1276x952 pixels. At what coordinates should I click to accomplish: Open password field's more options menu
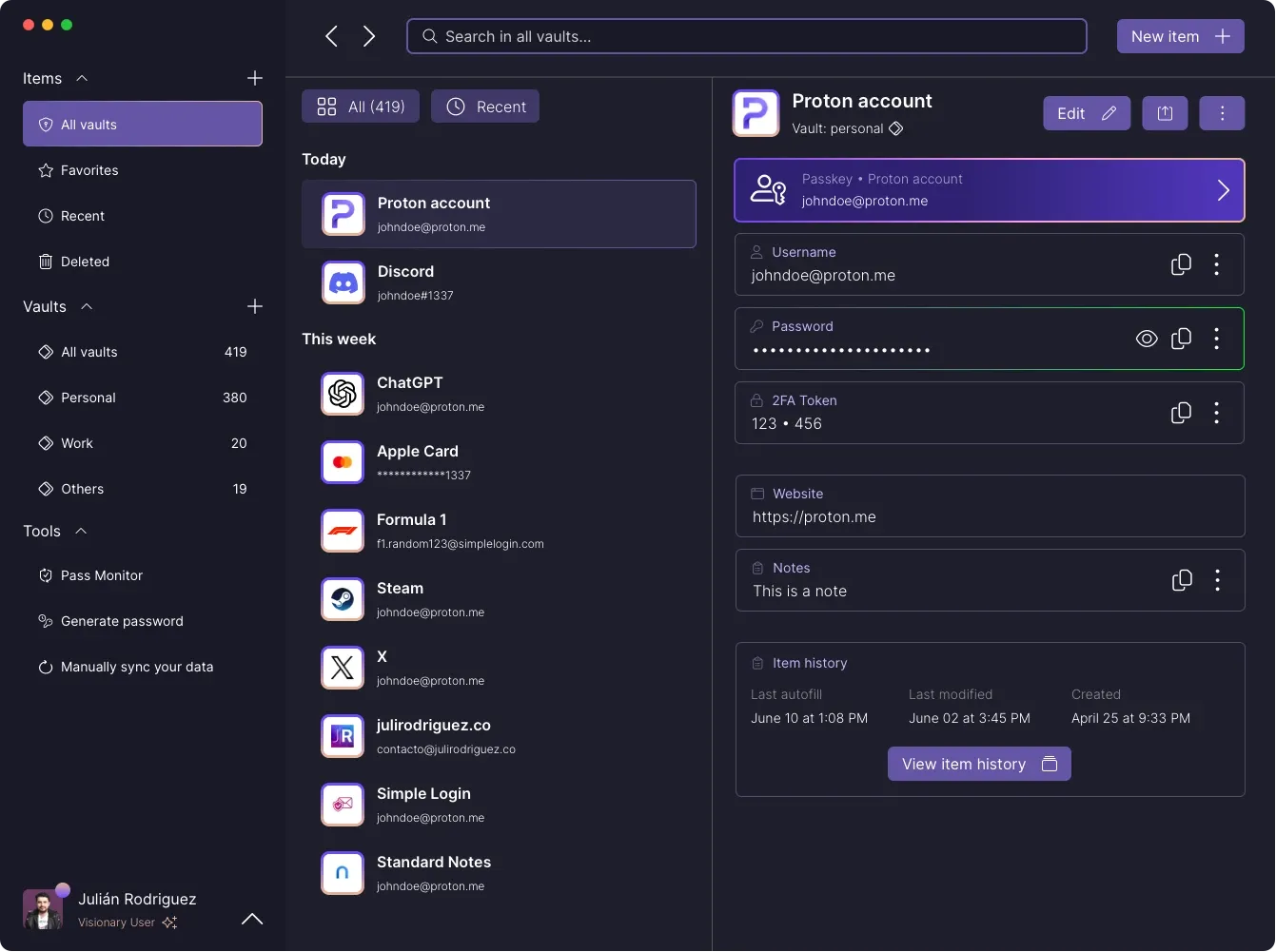tap(1216, 339)
